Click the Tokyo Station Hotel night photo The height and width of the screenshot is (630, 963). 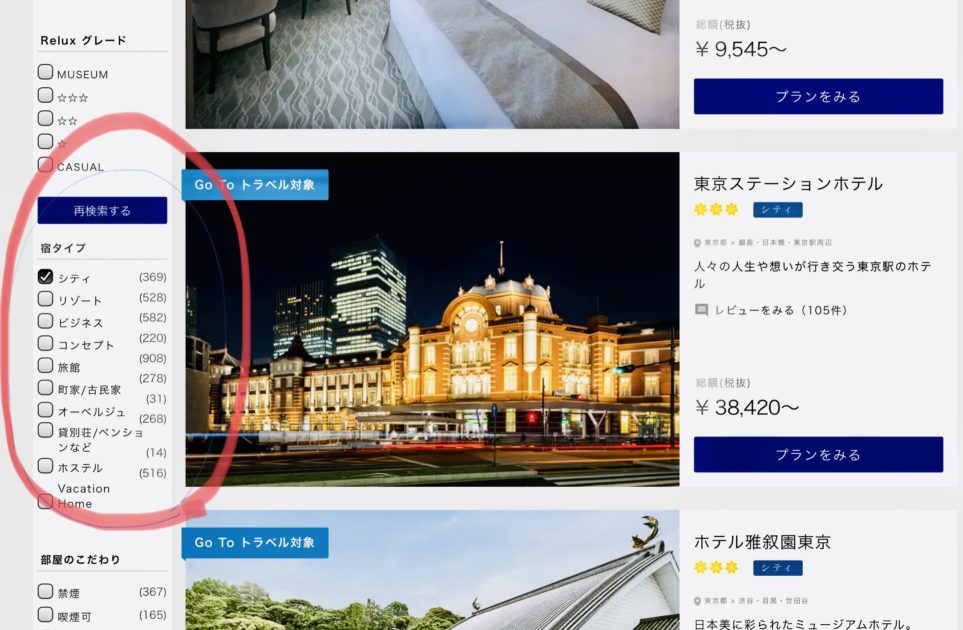pyautogui.click(x=432, y=319)
